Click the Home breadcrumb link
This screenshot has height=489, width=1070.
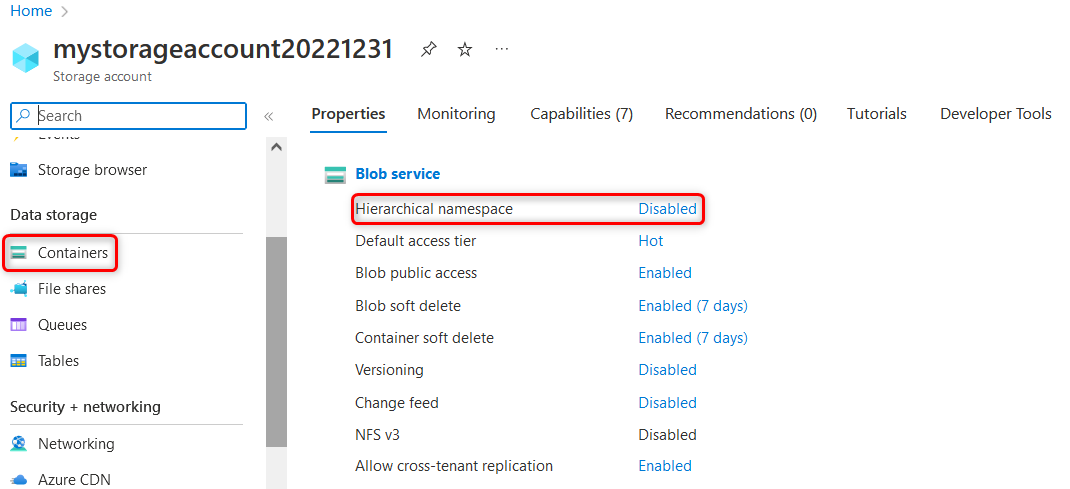[x=31, y=11]
